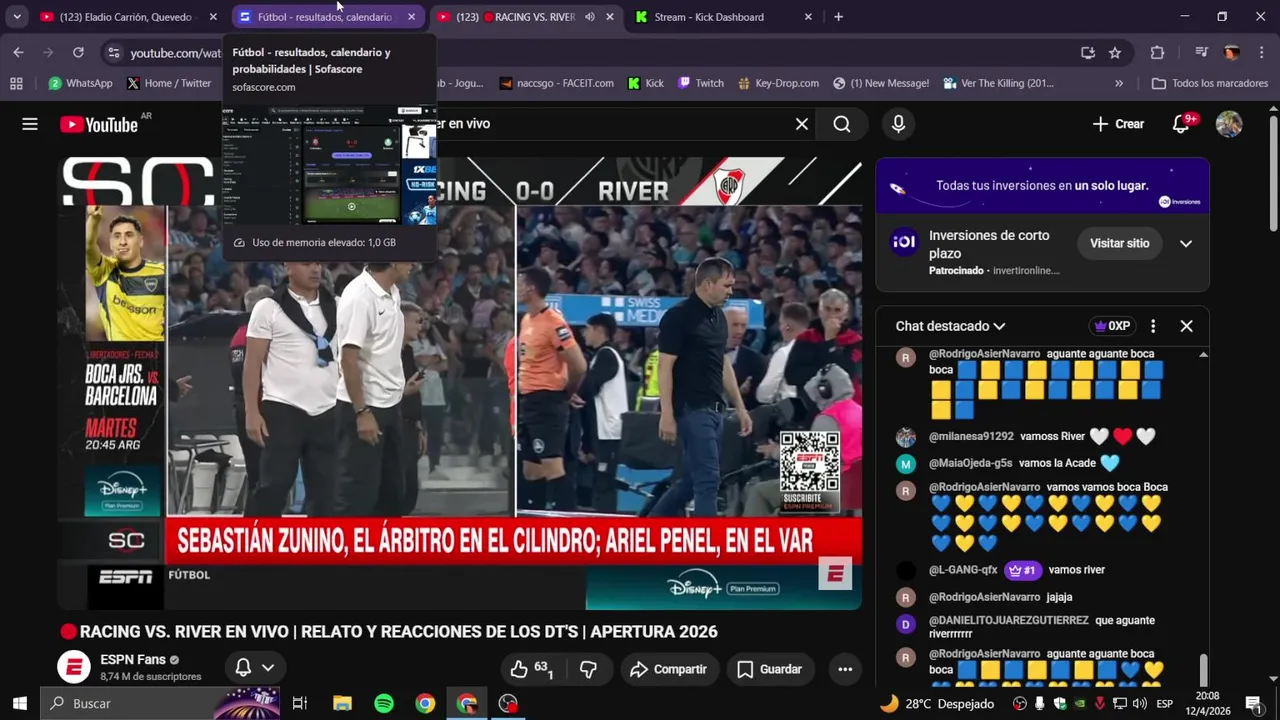Expand the sponsored ad chevron
Screen dimensions: 1280x720
point(1186,243)
